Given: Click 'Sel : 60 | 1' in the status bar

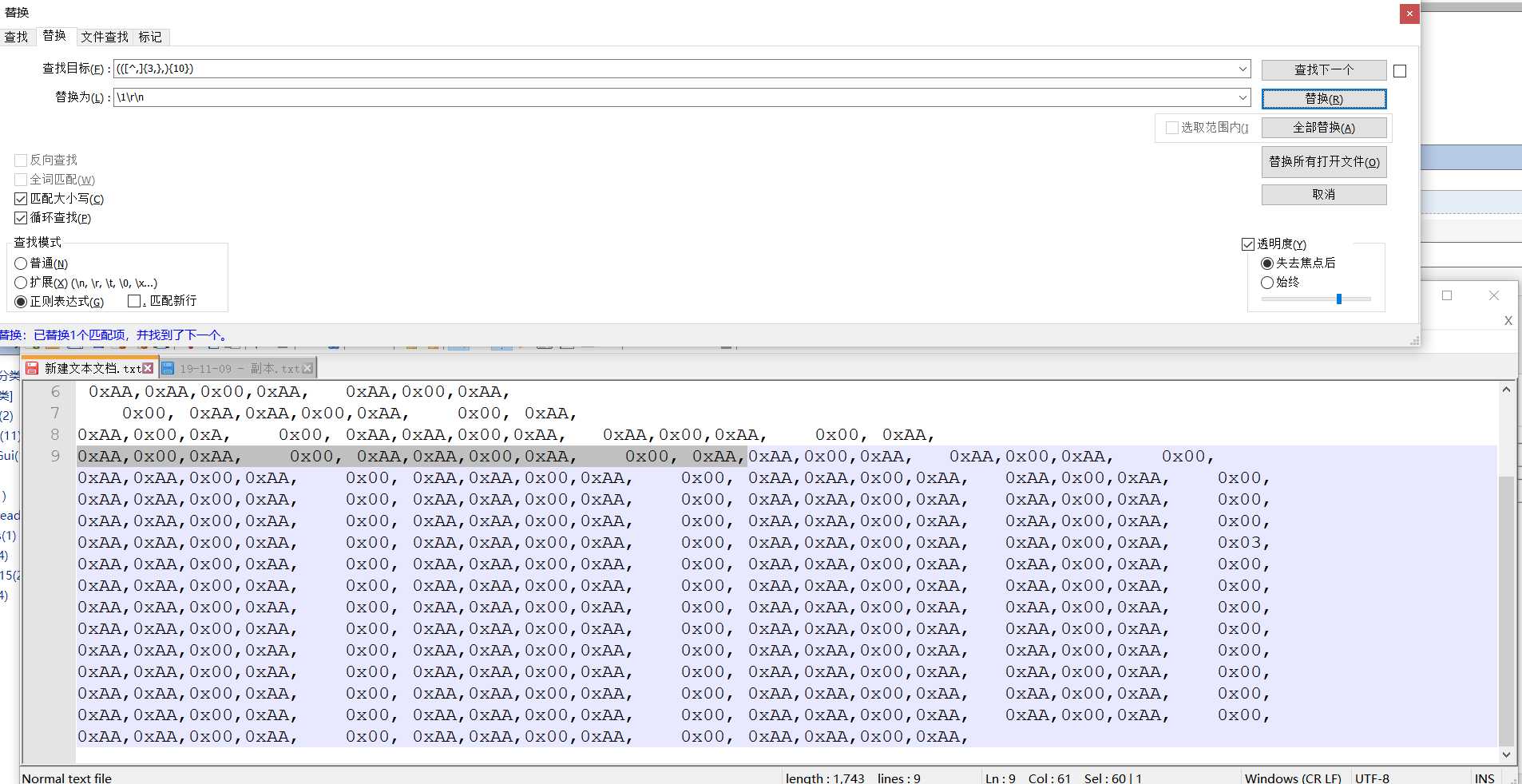Looking at the screenshot, I should point(1113,778).
